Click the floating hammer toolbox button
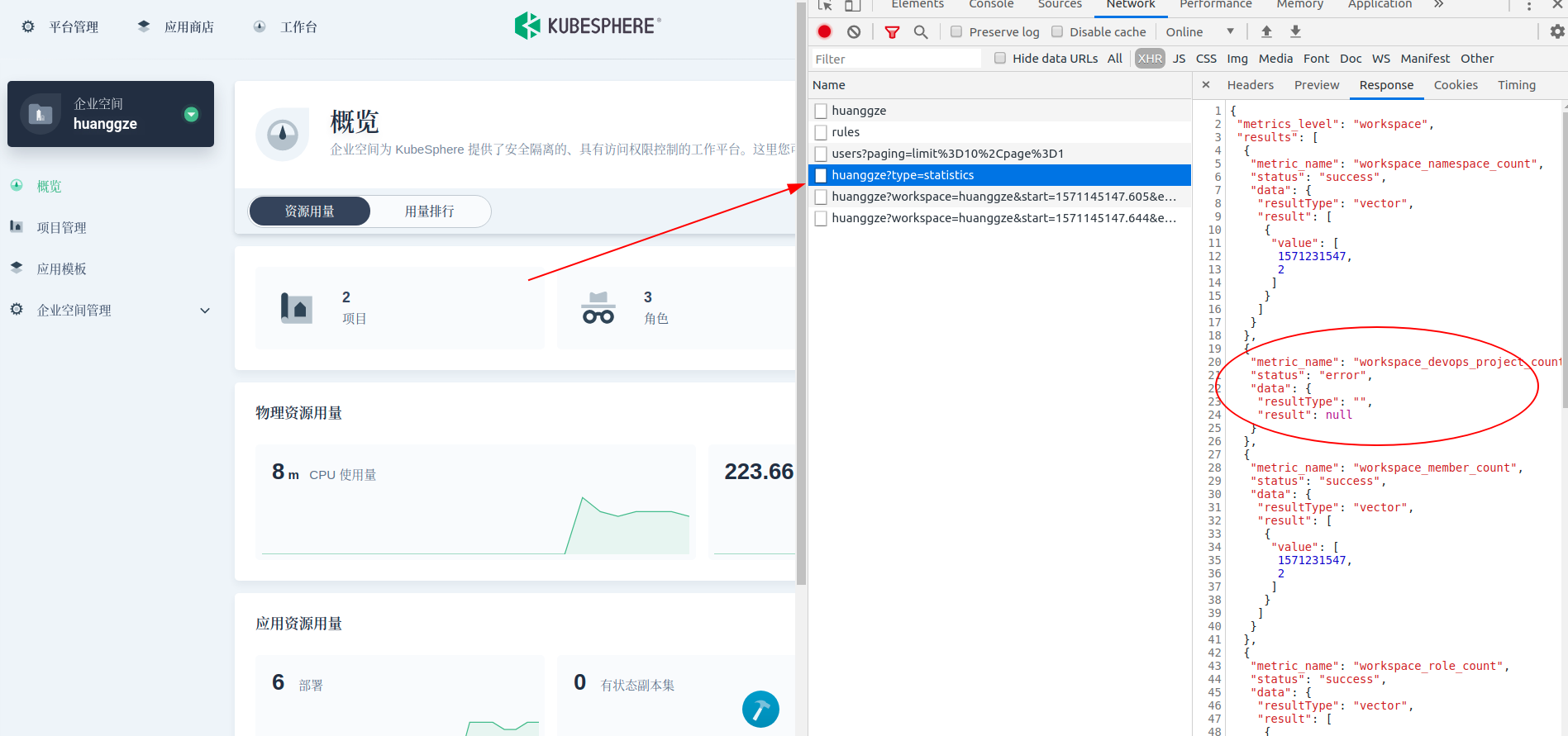This screenshot has width=1568, height=736. (760, 709)
